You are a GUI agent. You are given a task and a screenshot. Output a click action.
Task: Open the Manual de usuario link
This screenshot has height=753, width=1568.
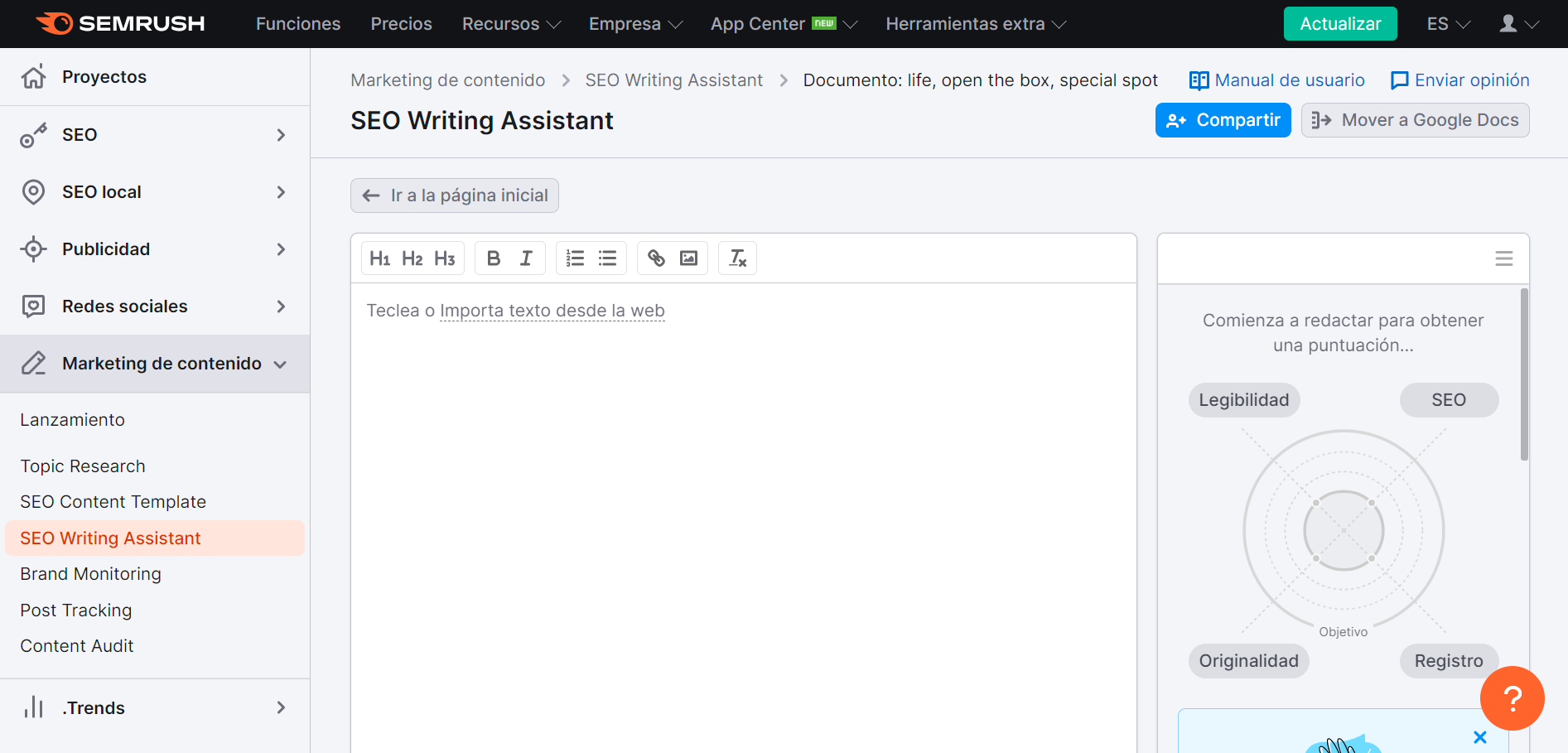coord(1277,80)
